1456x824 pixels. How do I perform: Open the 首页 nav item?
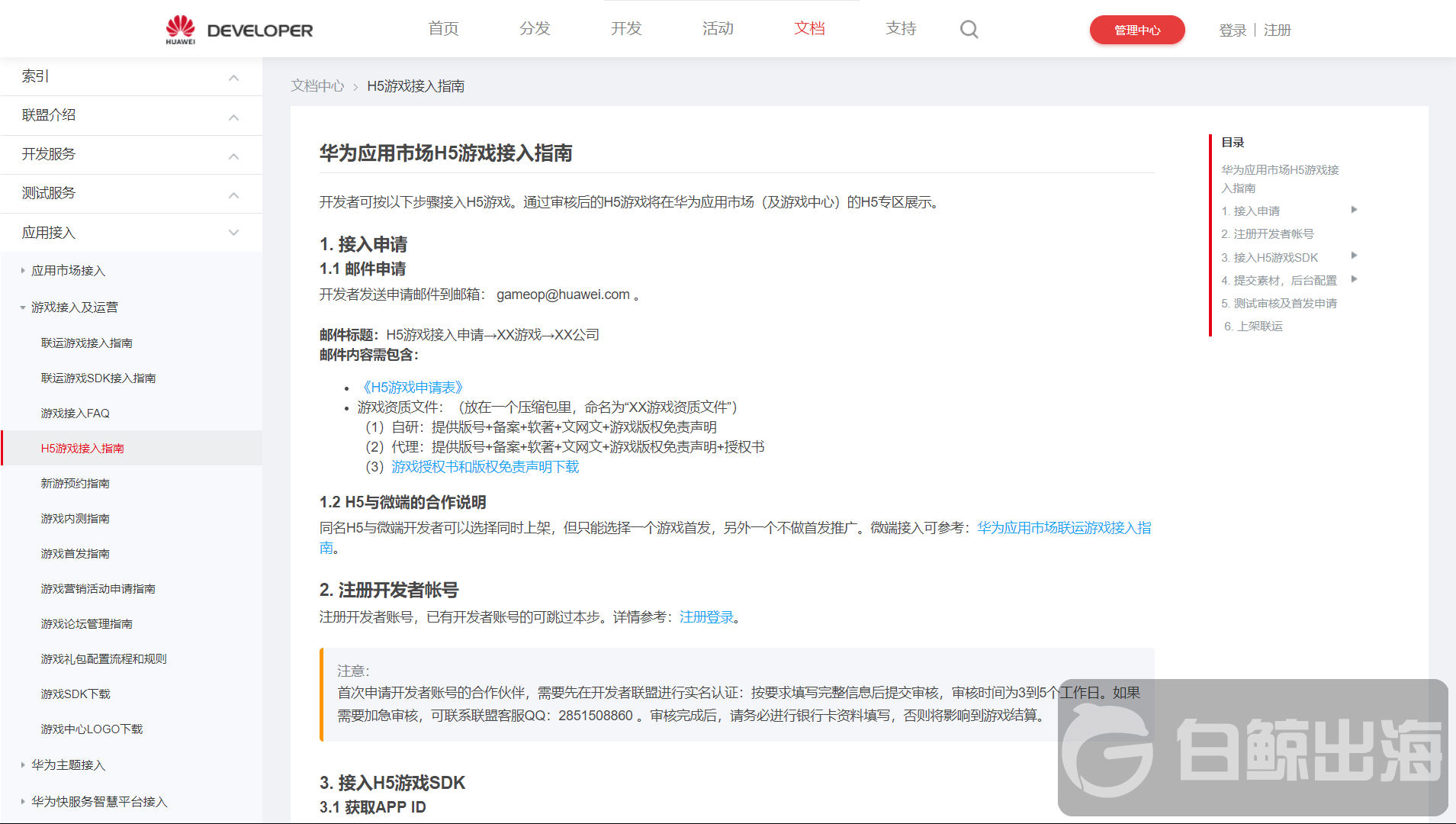coord(443,29)
